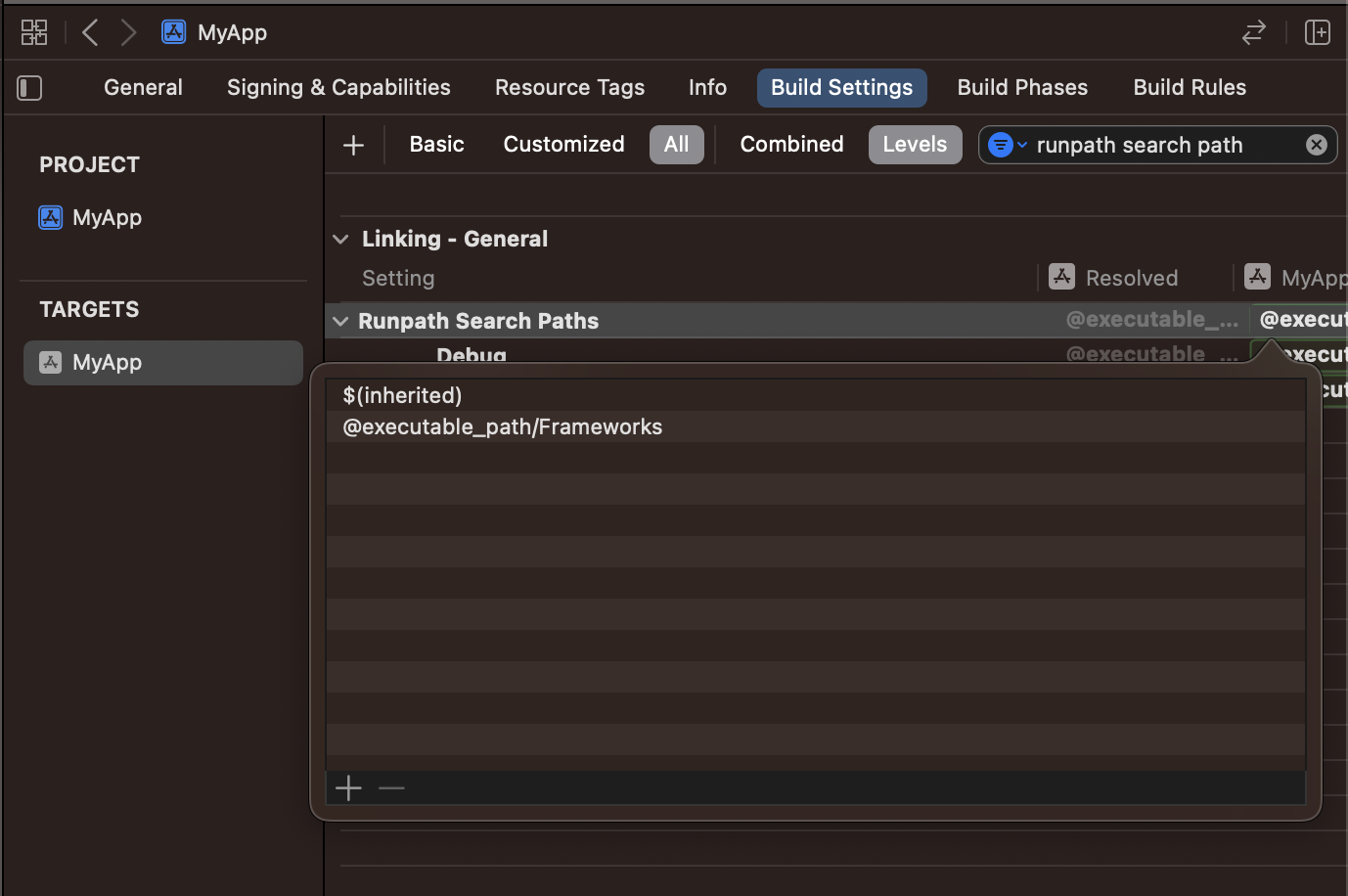Click the MyApp project icon in the jump bar

tap(174, 32)
